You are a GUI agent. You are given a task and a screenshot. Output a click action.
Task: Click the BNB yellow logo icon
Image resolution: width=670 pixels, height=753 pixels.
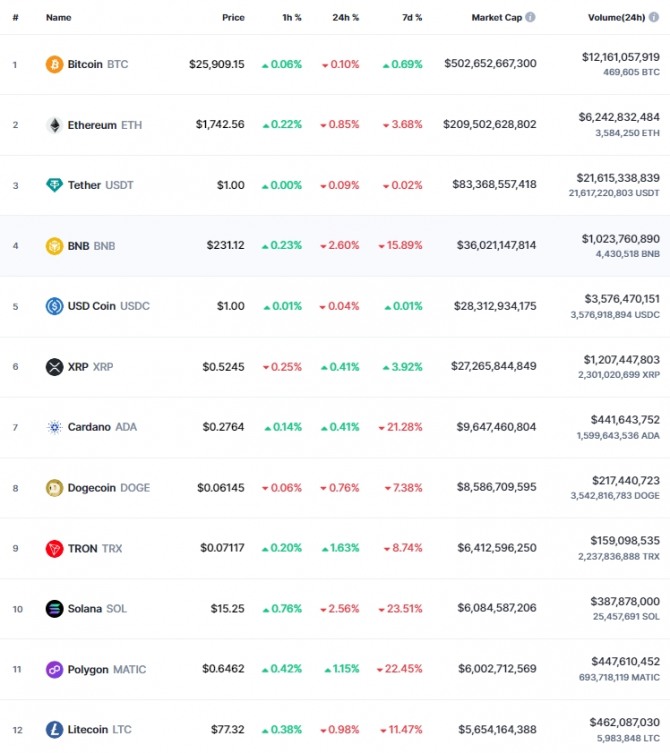54,246
